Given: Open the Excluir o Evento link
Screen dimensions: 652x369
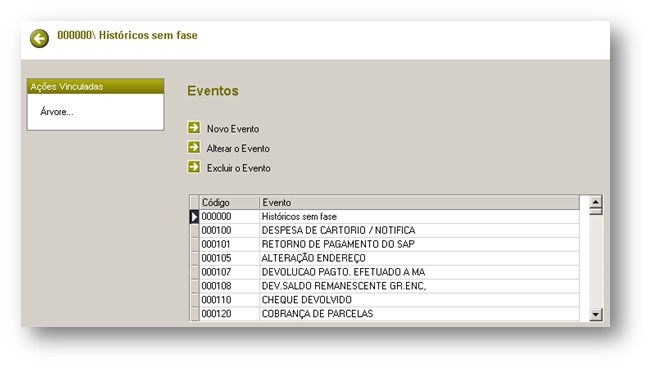Looking at the screenshot, I should pos(239,168).
